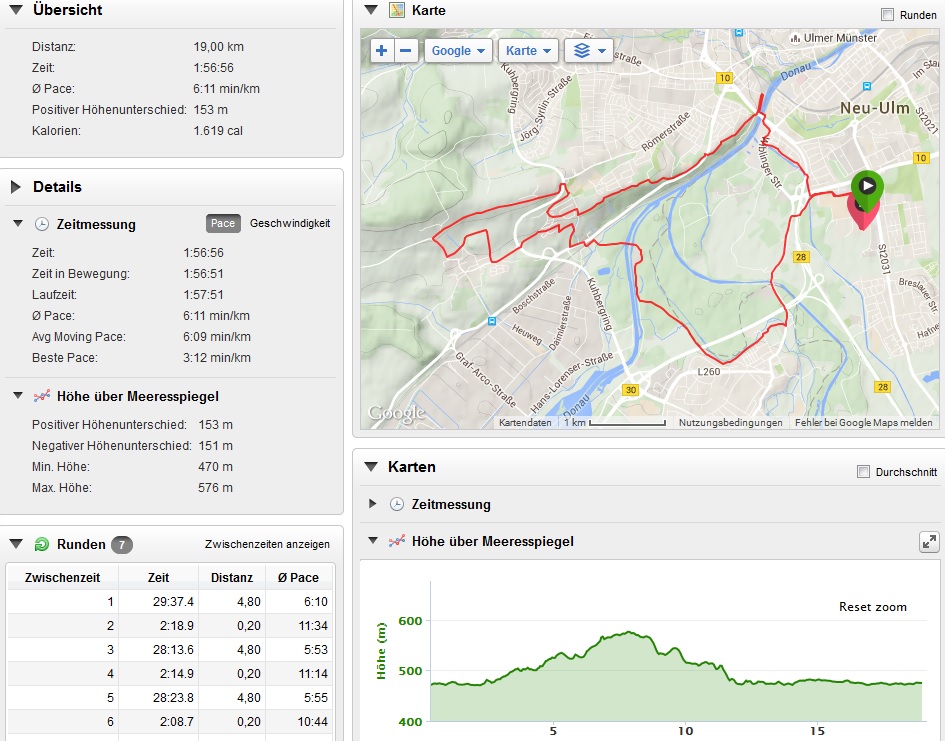
Task: Click the map zoom out minus button
Action: coord(406,51)
